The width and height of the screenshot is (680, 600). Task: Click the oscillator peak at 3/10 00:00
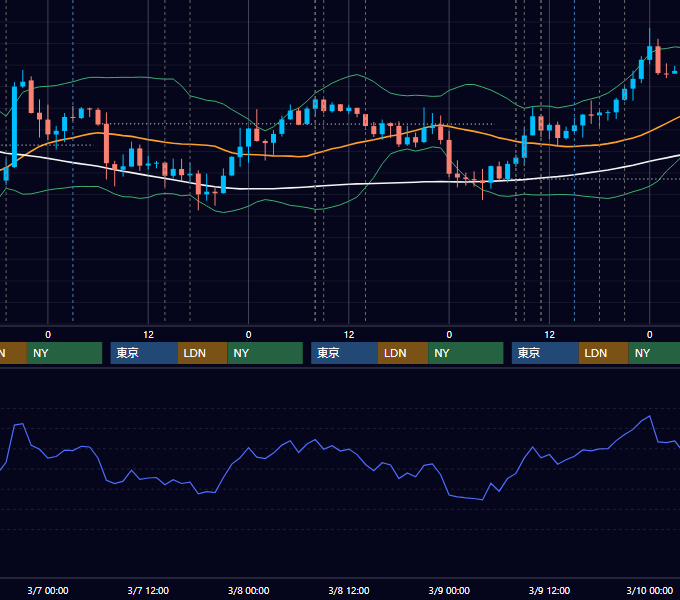[x=649, y=417]
